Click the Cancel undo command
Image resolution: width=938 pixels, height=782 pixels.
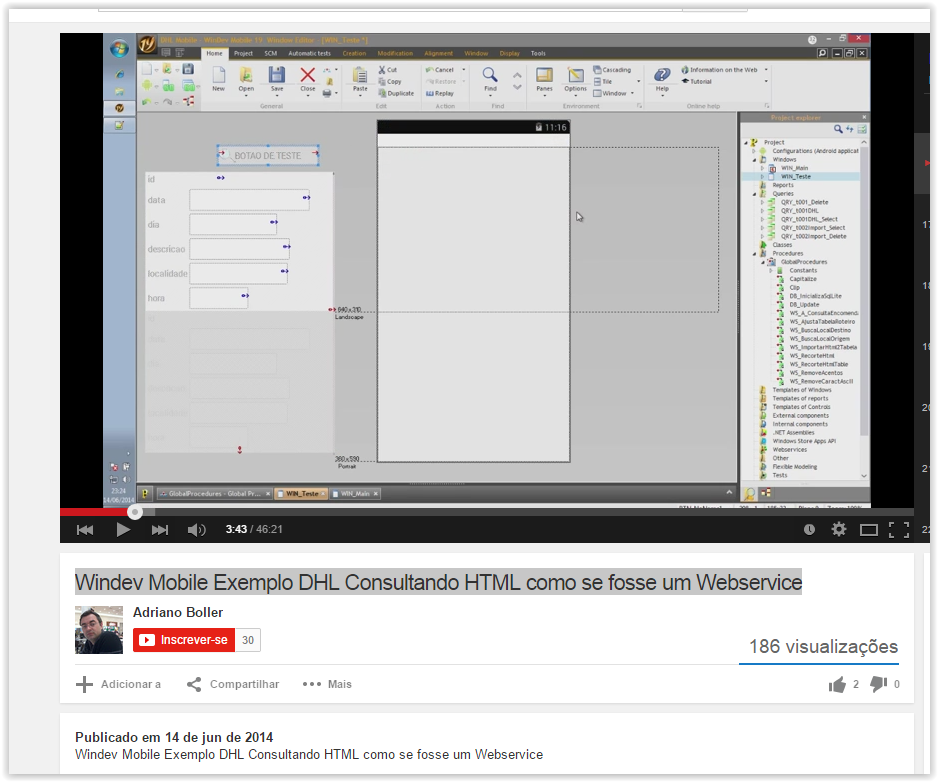point(440,70)
